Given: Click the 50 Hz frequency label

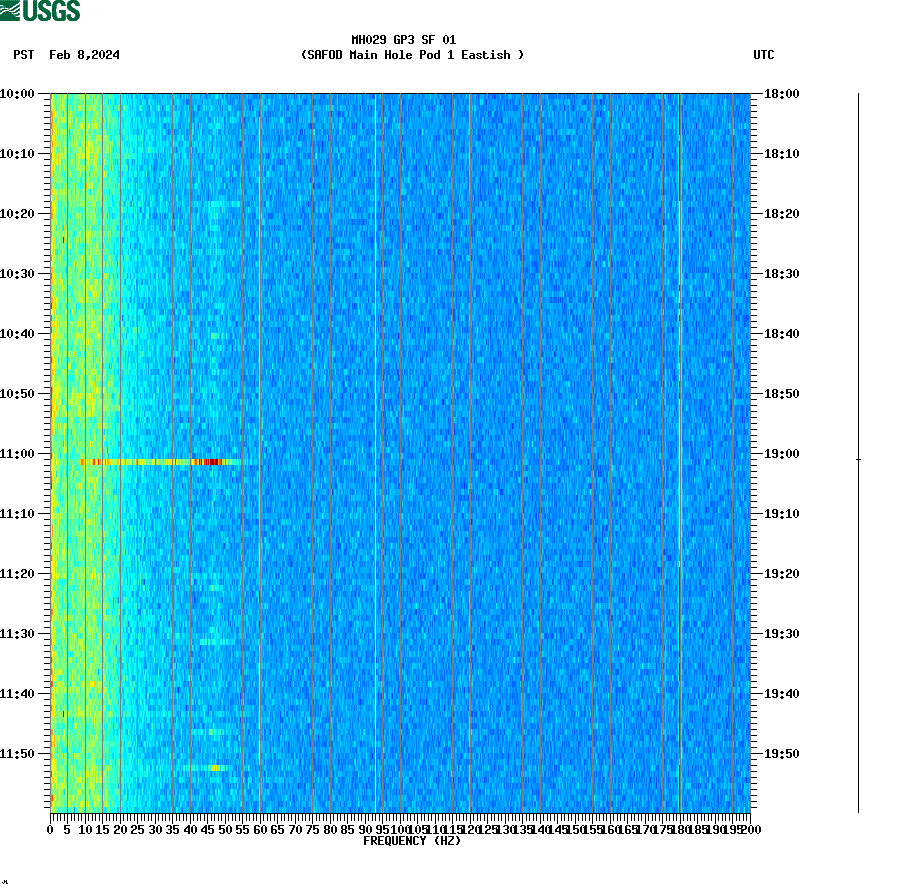Looking at the screenshot, I should coord(224,828).
